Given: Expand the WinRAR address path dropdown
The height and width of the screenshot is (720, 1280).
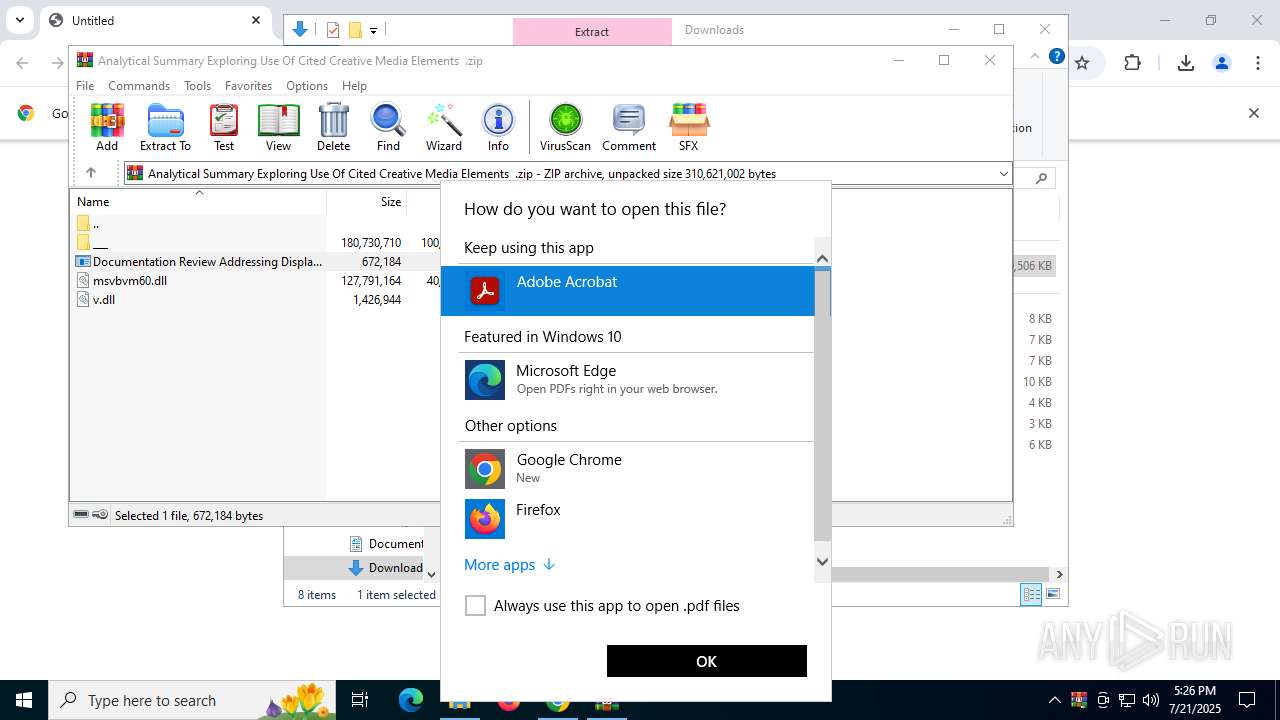Looking at the screenshot, I should click(x=1003, y=174).
